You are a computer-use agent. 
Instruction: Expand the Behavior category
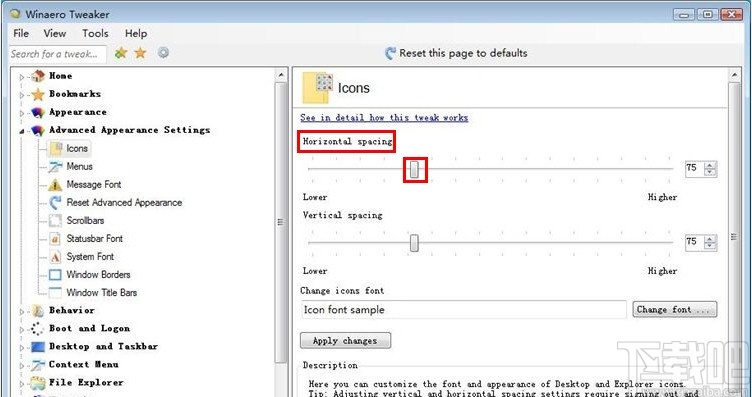(22, 312)
